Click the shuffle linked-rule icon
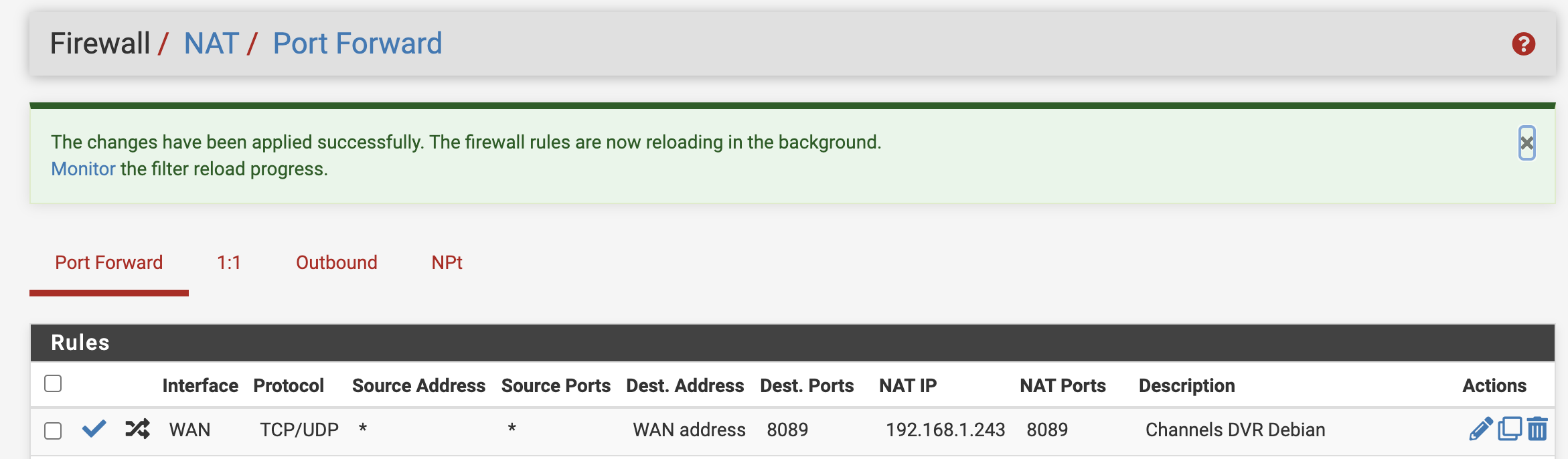 coord(137,429)
